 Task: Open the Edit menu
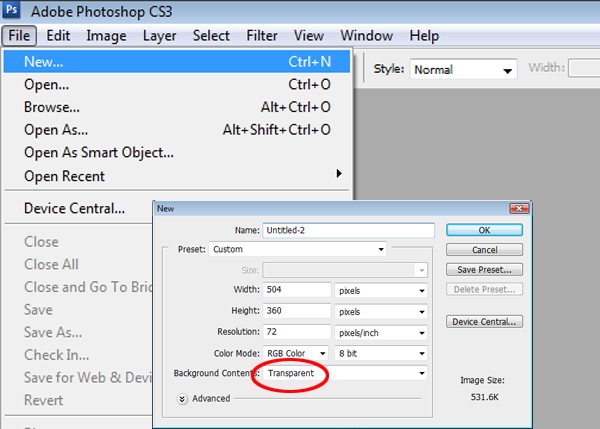click(x=58, y=36)
